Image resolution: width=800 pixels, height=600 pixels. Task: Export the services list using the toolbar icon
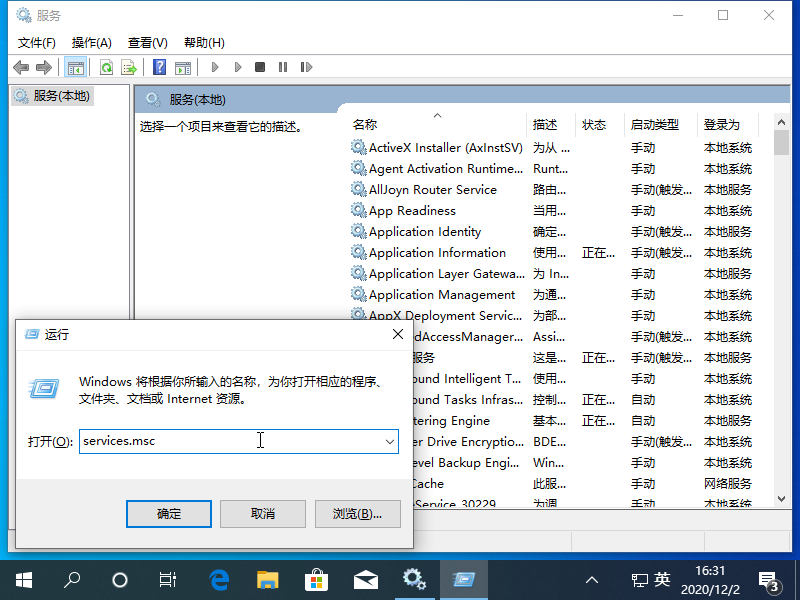click(129, 67)
